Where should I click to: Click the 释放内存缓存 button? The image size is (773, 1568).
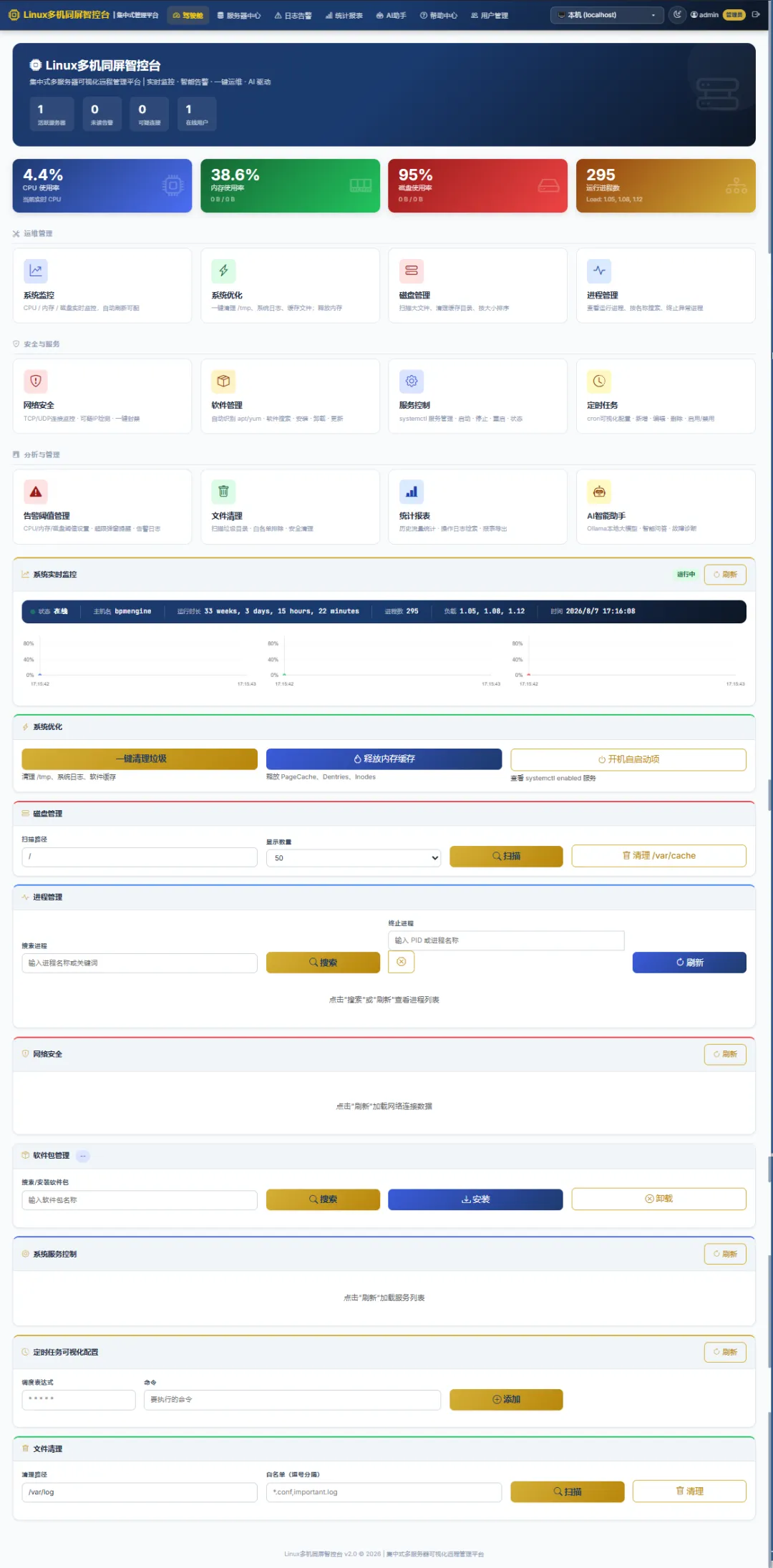pyautogui.click(x=384, y=759)
